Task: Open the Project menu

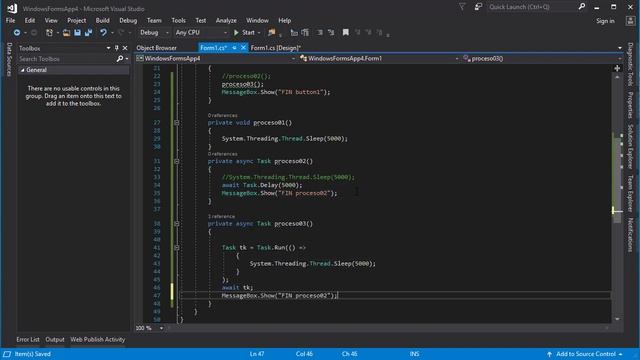Action: pos(77,20)
